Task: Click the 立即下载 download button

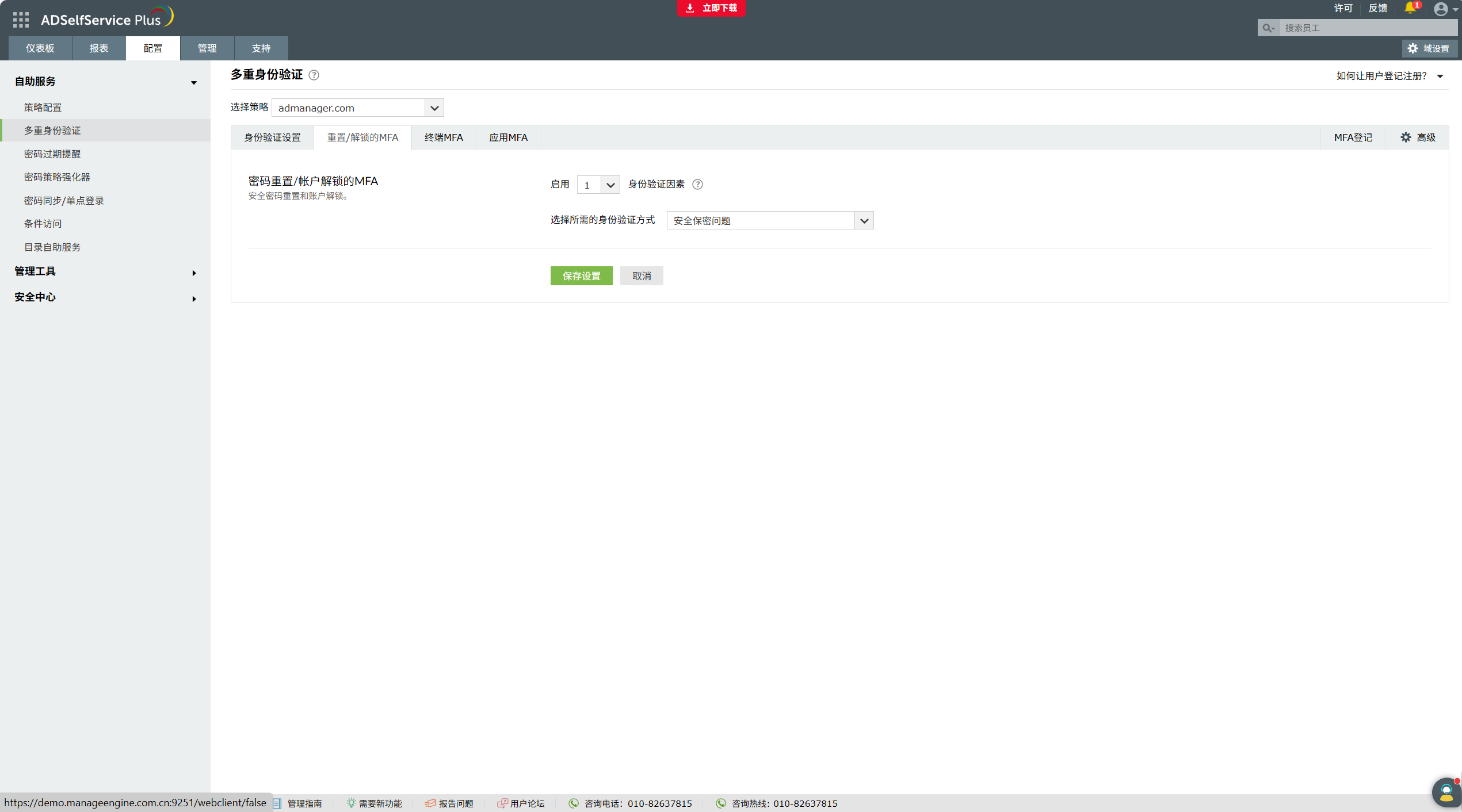Action: tap(711, 8)
